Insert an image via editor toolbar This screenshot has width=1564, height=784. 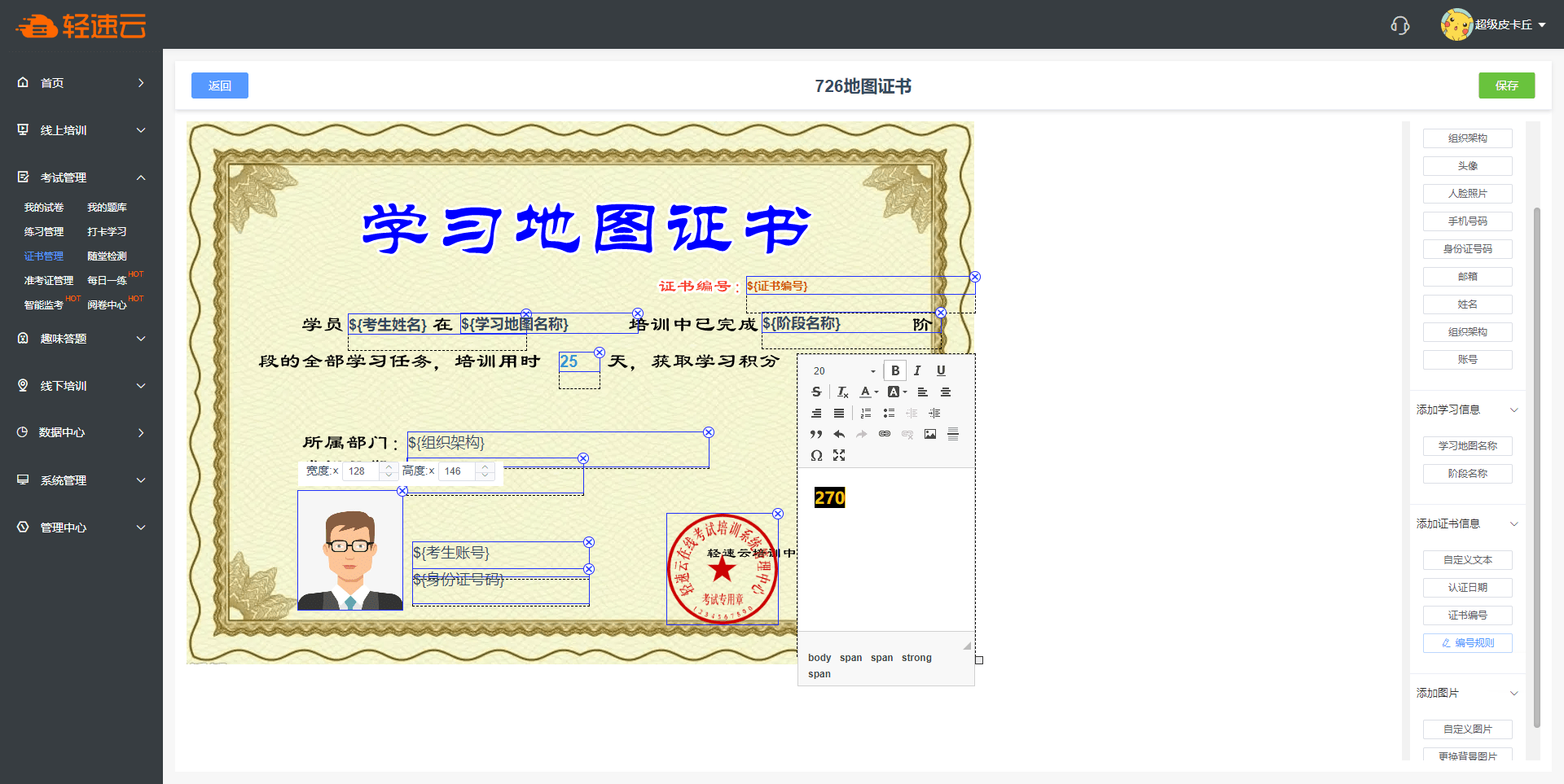click(930, 434)
